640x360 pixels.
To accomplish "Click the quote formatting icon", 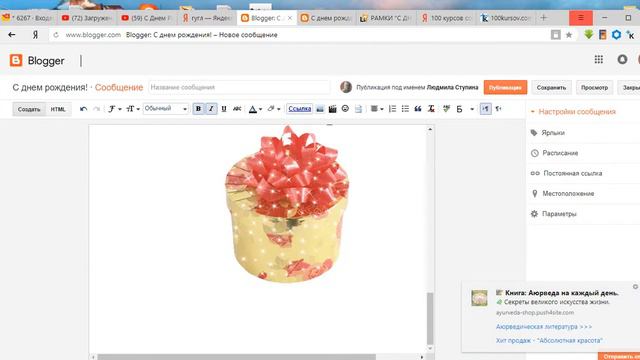I will pos(418,109).
